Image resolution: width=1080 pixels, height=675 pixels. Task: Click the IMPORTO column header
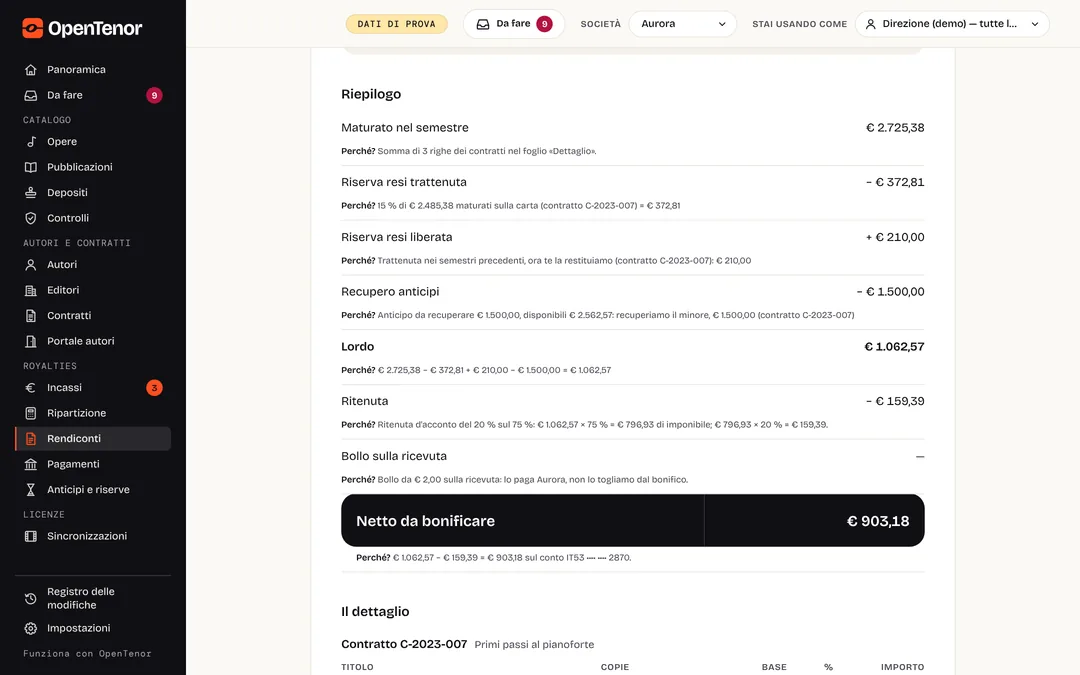pos(902,667)
